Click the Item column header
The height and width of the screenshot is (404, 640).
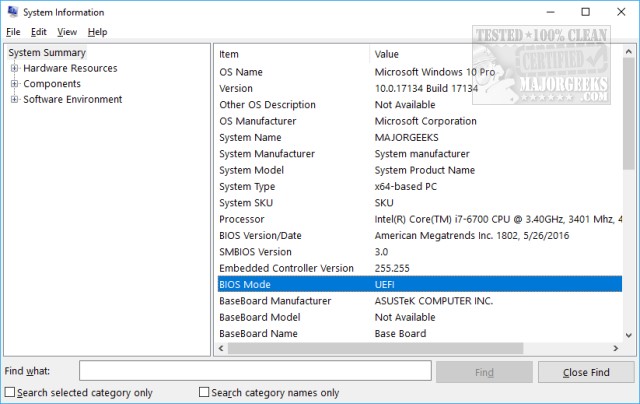[290, 53]
